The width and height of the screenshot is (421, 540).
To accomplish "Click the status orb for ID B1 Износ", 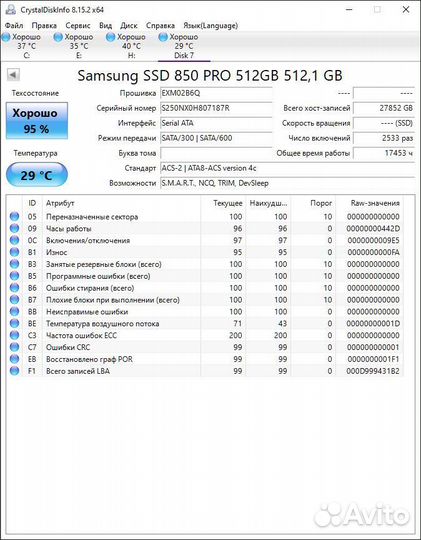I will click(14, 252).
